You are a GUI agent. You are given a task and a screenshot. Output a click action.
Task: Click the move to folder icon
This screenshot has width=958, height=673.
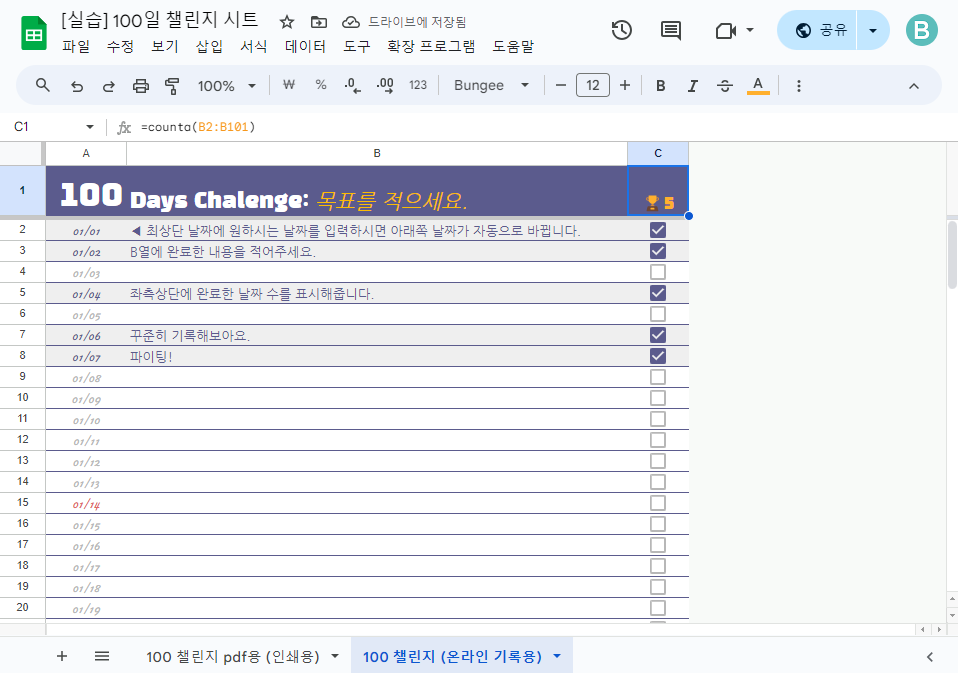[x=318, y=23]
